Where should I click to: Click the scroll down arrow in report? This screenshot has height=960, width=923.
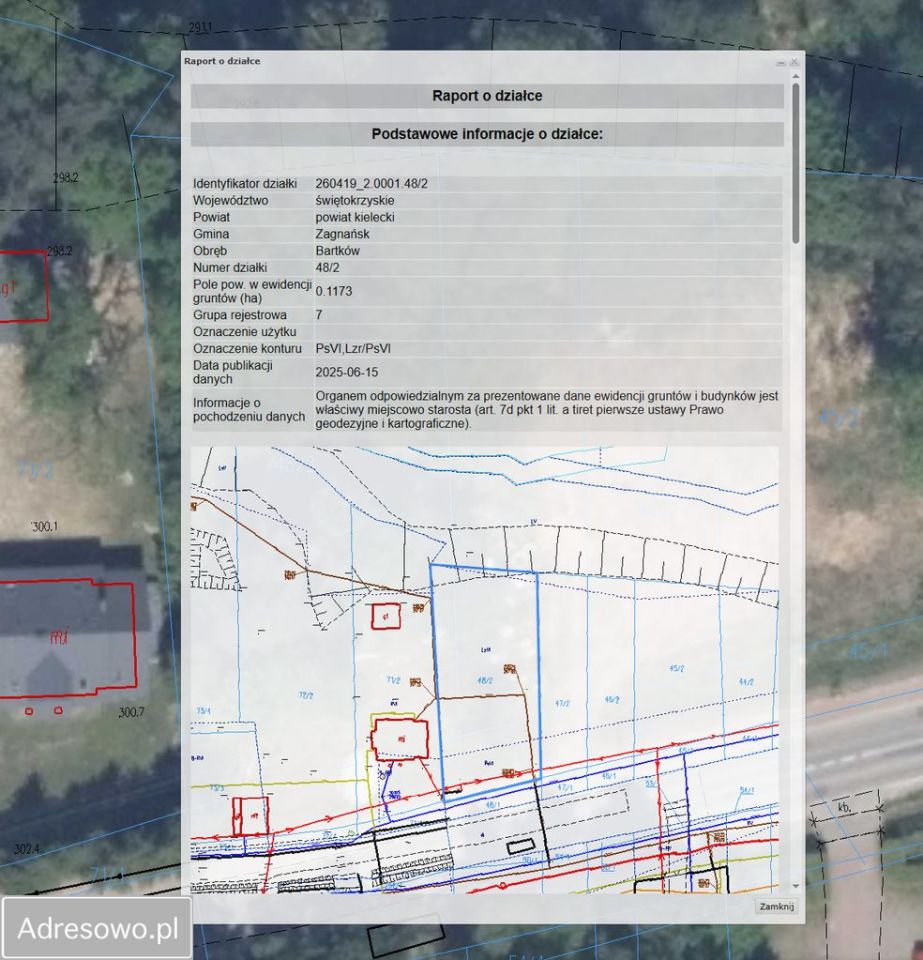(796, 886)
